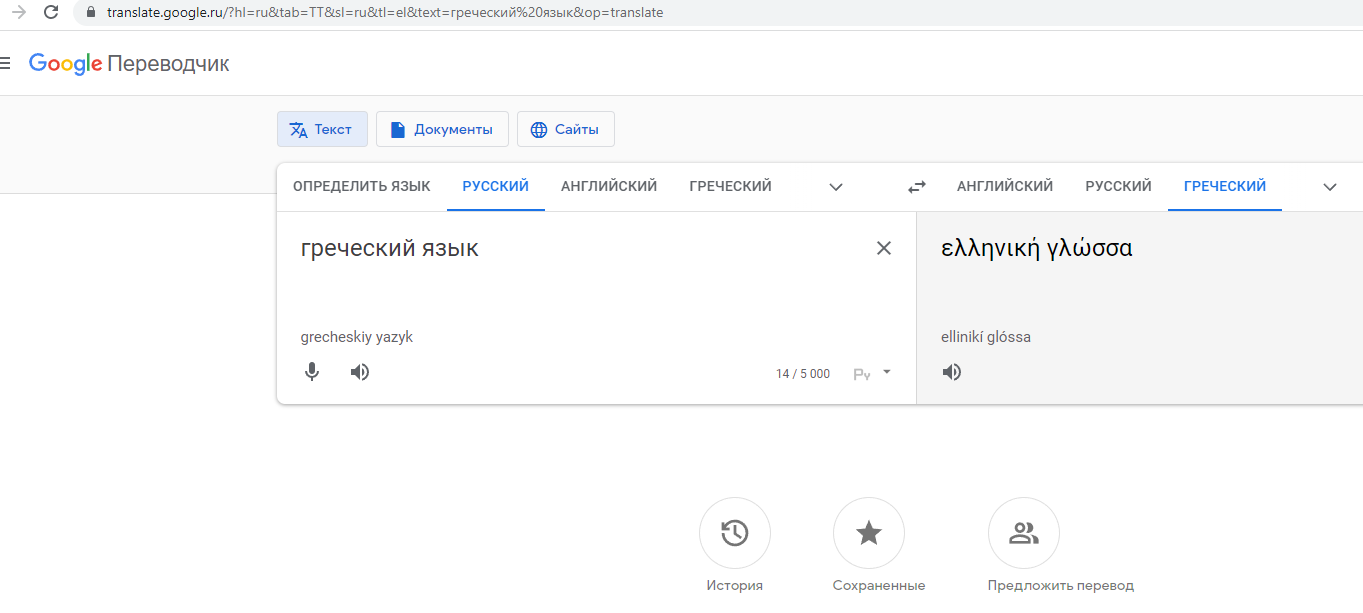
Task: Reload the page in browser
Action: [51, 13]
